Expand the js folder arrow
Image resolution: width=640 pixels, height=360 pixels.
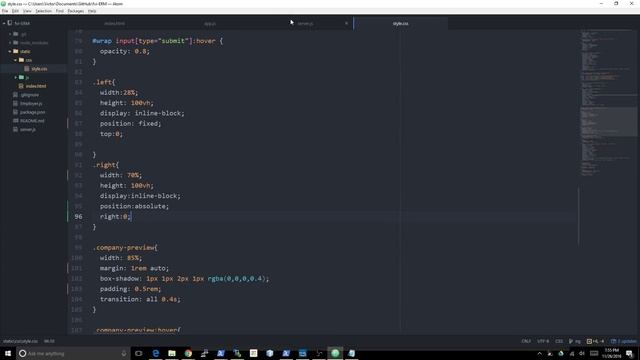click(16, 77)
